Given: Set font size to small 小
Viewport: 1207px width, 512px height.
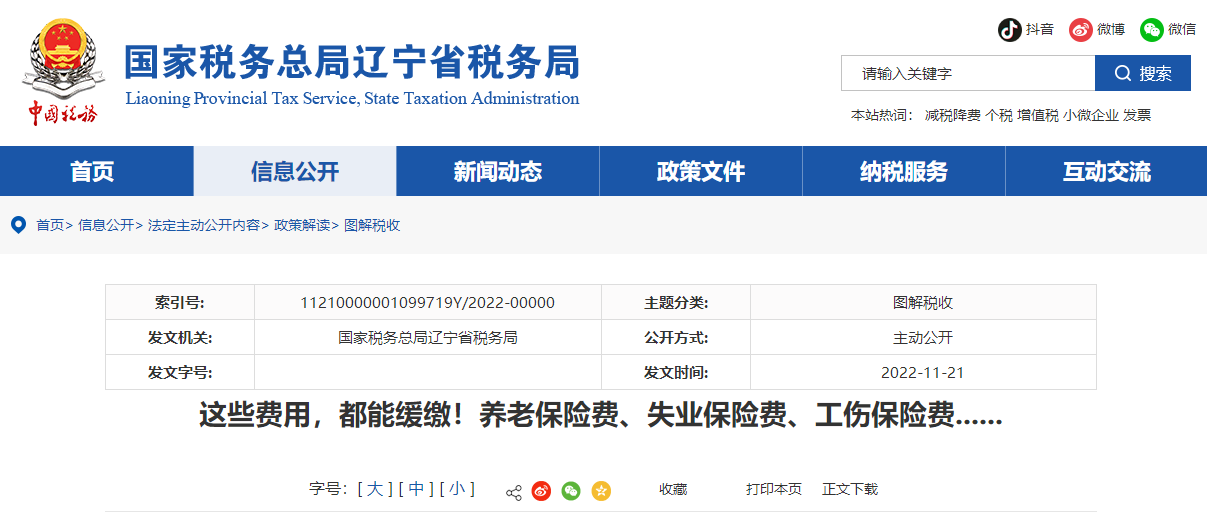Looking at the screenshot, I should pyautogui.click(x=457, y=489).
